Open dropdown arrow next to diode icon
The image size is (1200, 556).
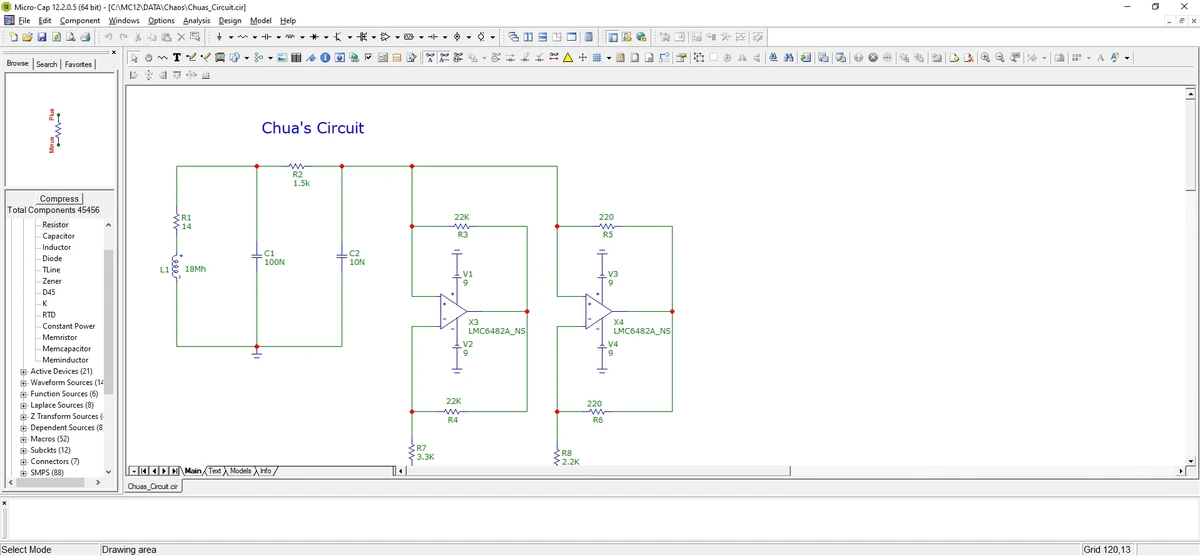[x=326, y=37]
